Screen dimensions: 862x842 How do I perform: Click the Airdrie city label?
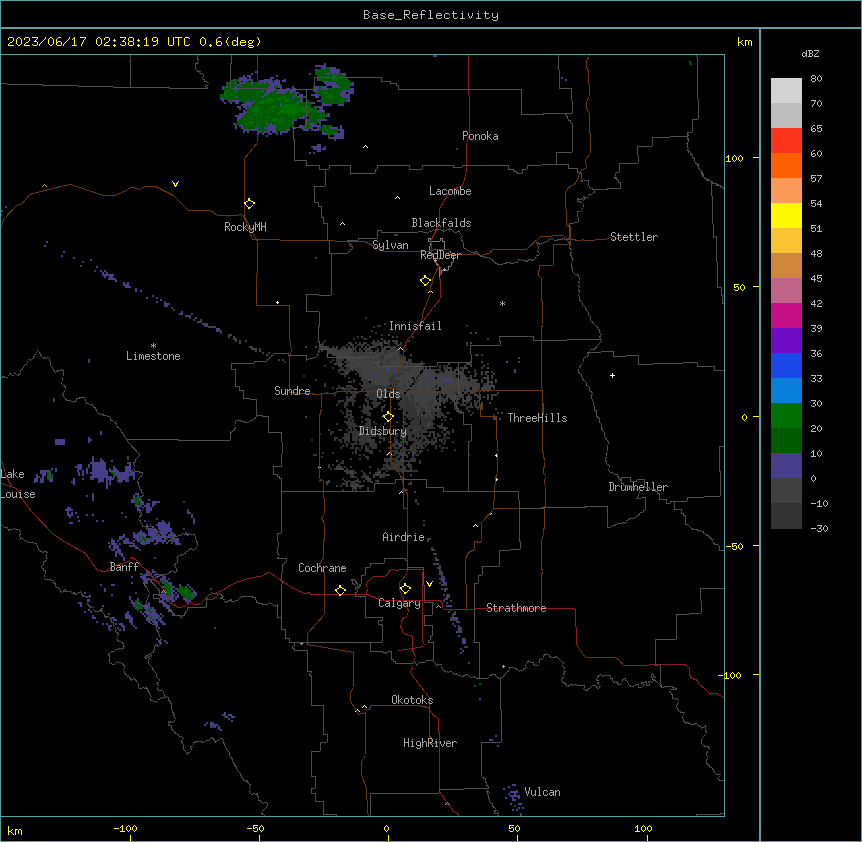(404, 537)
